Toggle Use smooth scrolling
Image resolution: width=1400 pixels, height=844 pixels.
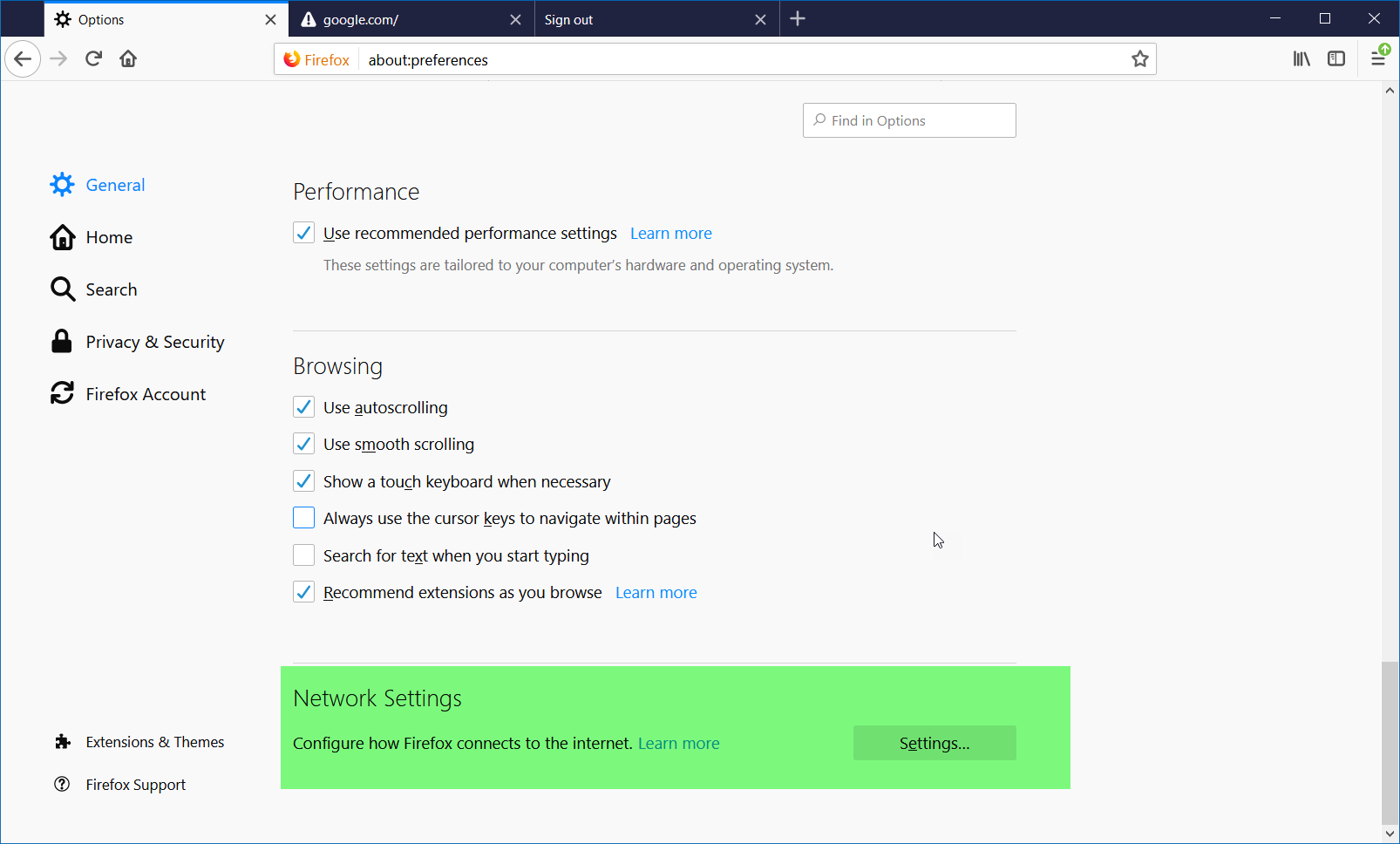pyautogui.click(x=303, y=444)
